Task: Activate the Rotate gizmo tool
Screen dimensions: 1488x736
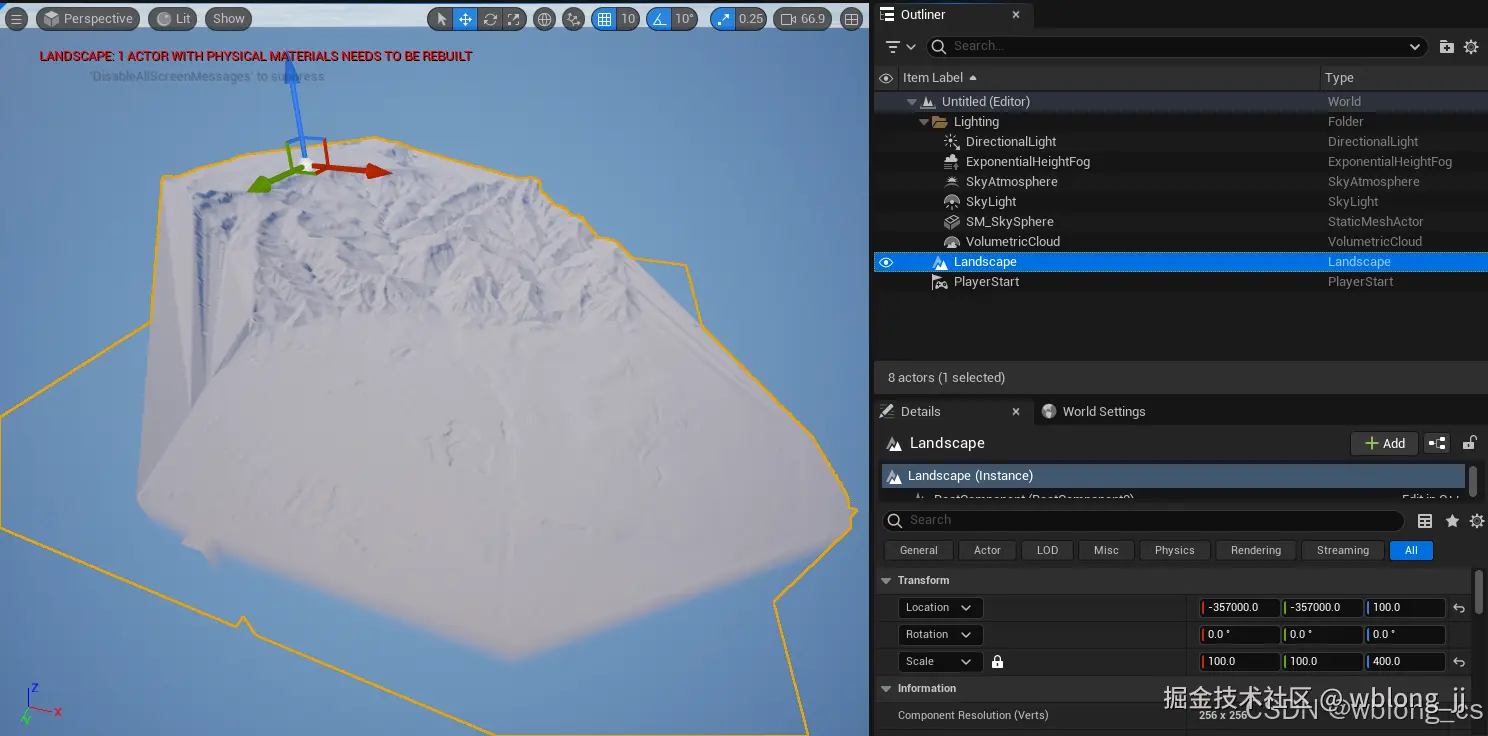Action: point(490,19)
